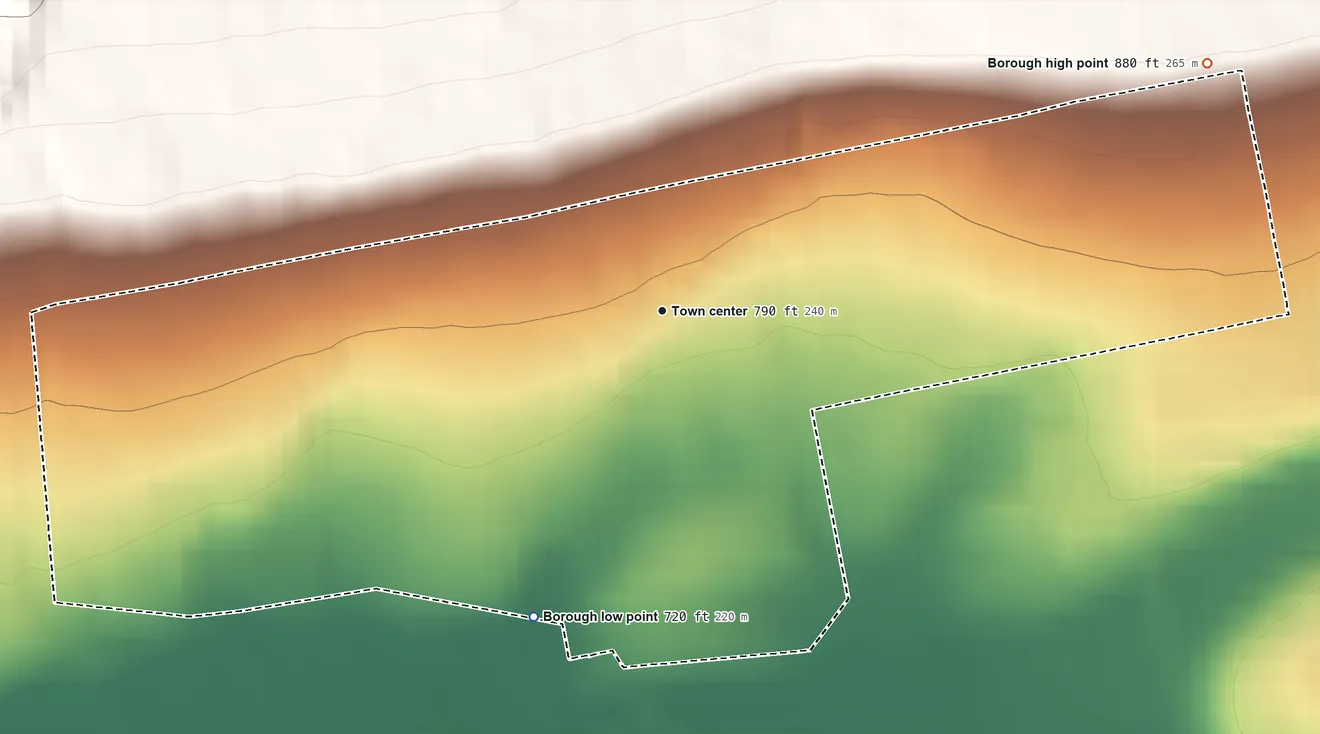Select the "220 m" elevation value
Viewport: 1320px width, 734px height.
[x=731, y=617]
